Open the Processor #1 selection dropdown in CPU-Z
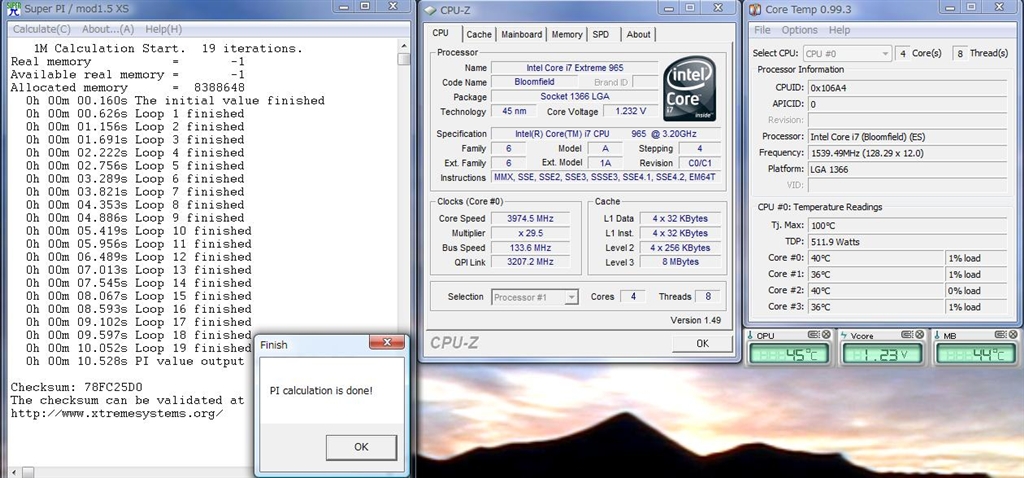The height and width of the screenshot is (478, 1024). click(534, 297)
